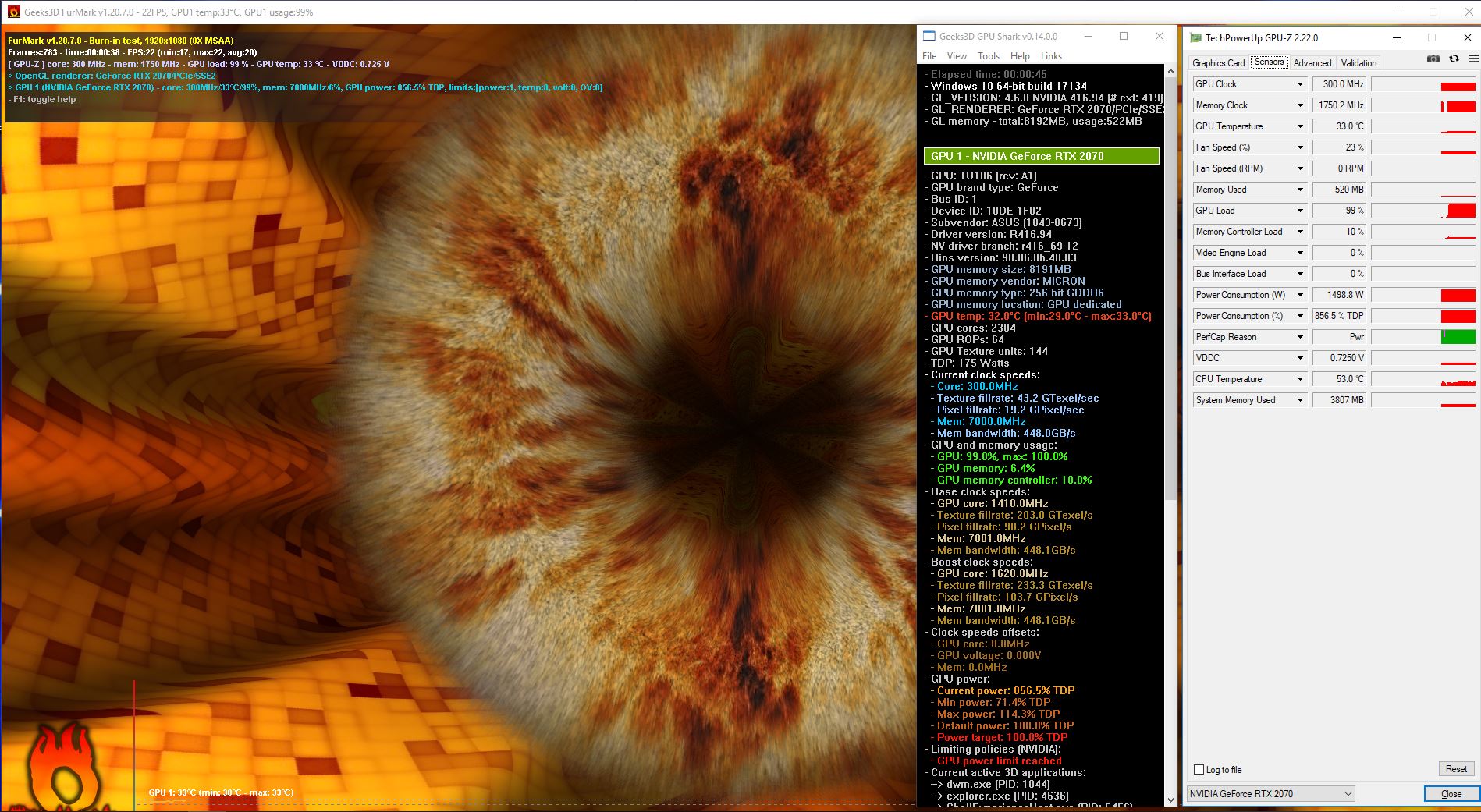
Task: Open the Tools menu in GPU Shark
Action: click(x=989, y=56)
